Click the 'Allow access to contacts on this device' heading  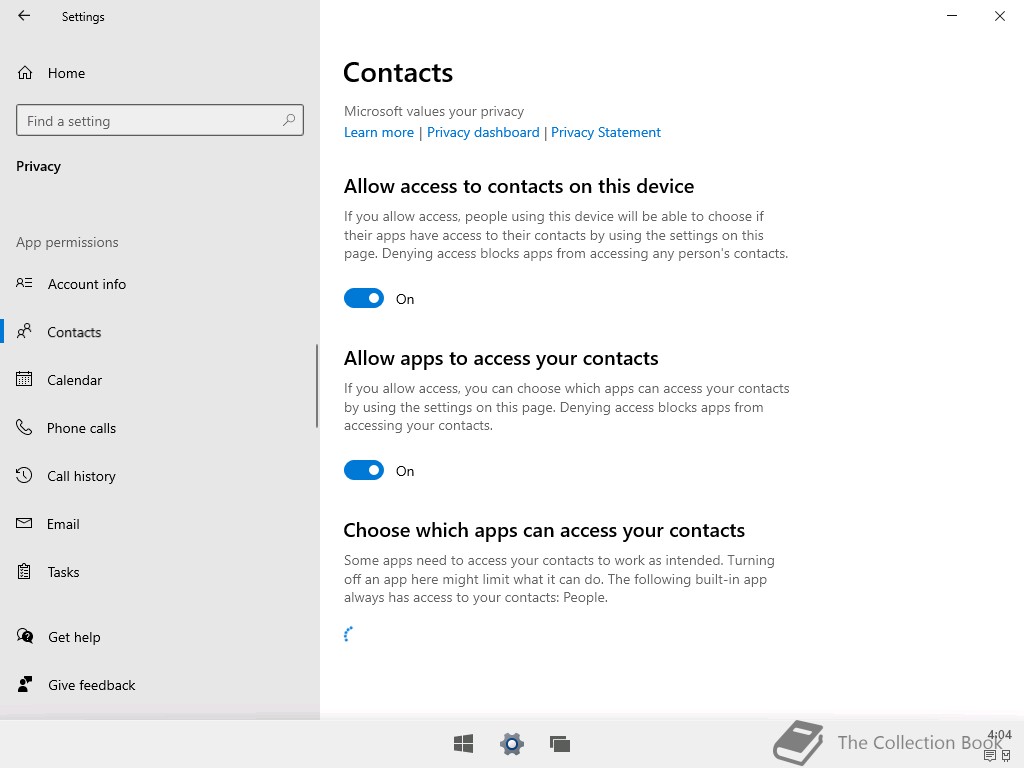[x=519, y=186]
